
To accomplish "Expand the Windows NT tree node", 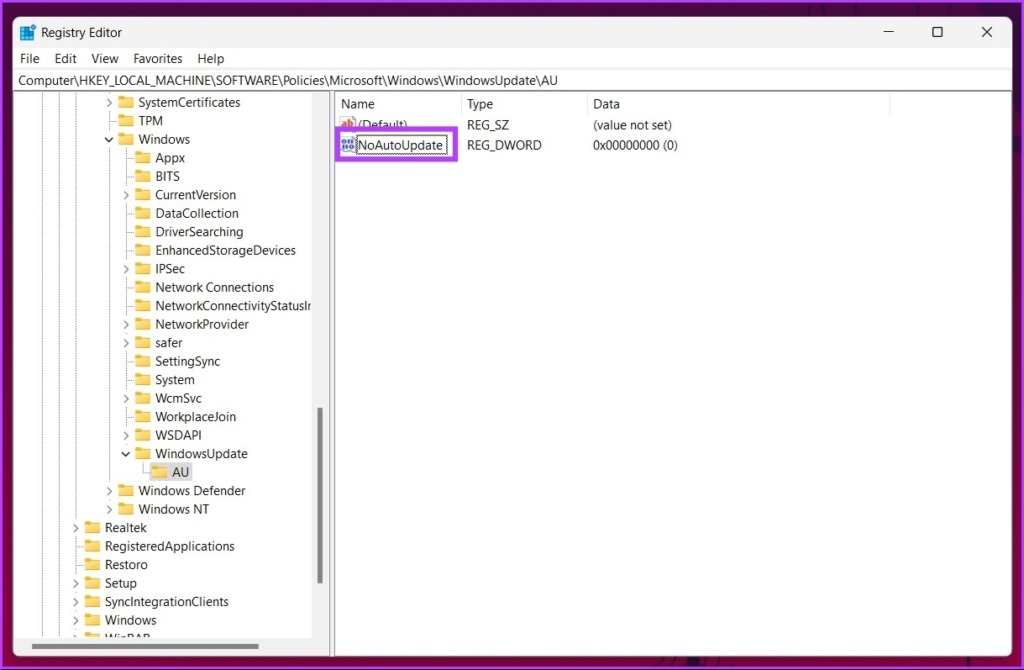I will point(109,509).
